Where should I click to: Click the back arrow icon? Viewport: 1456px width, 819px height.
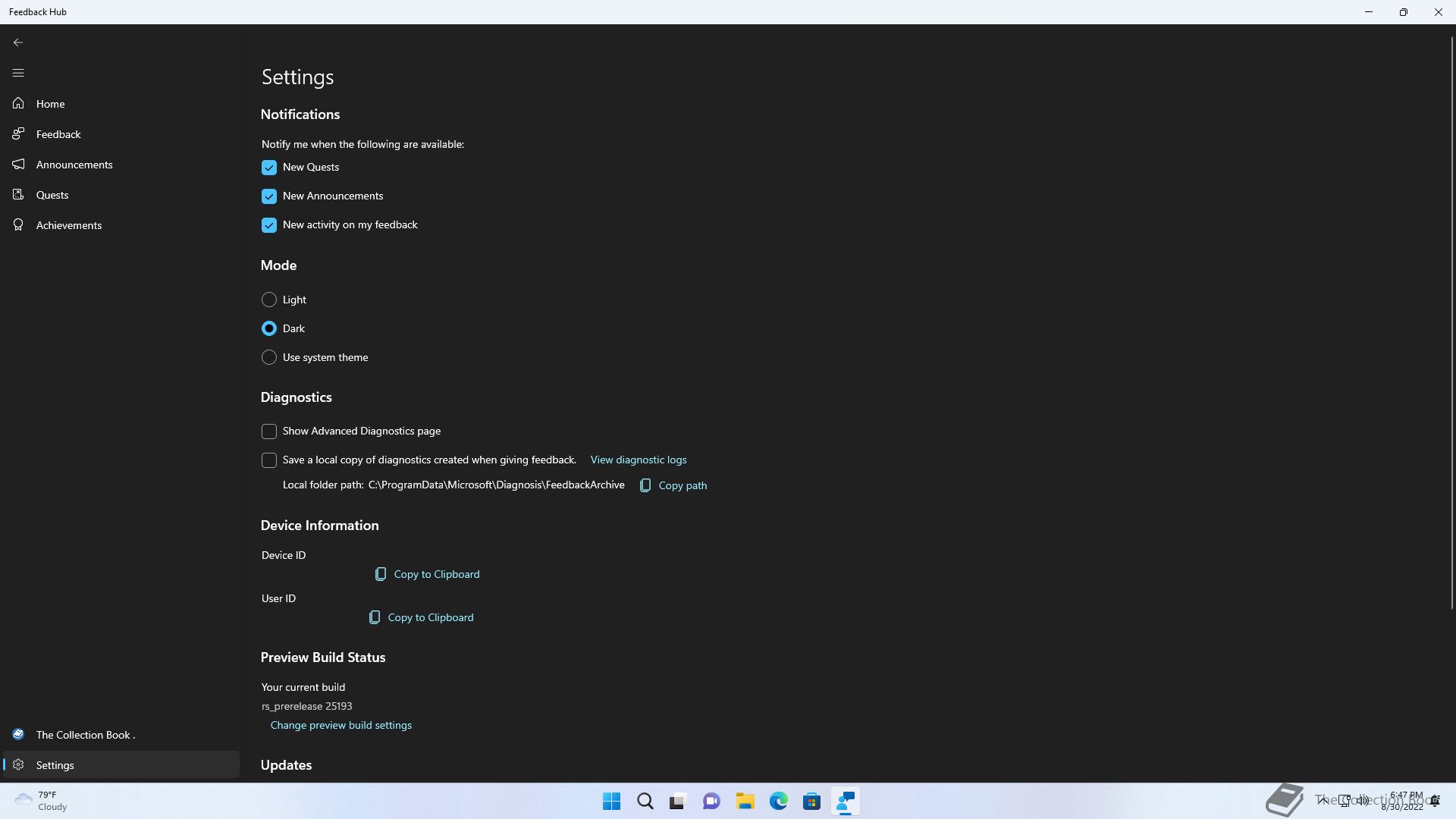pos(18,42)
